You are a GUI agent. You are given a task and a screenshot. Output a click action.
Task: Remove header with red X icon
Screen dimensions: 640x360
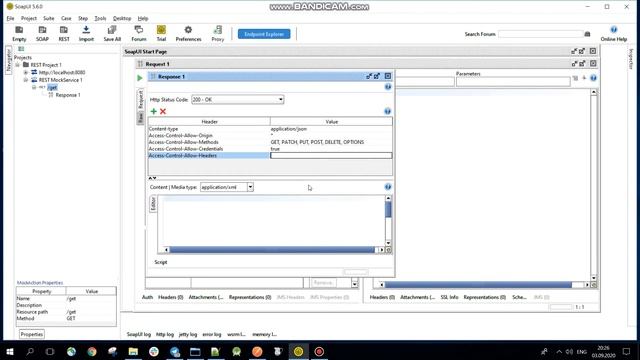pyautogui.click(x=163, y=111)
